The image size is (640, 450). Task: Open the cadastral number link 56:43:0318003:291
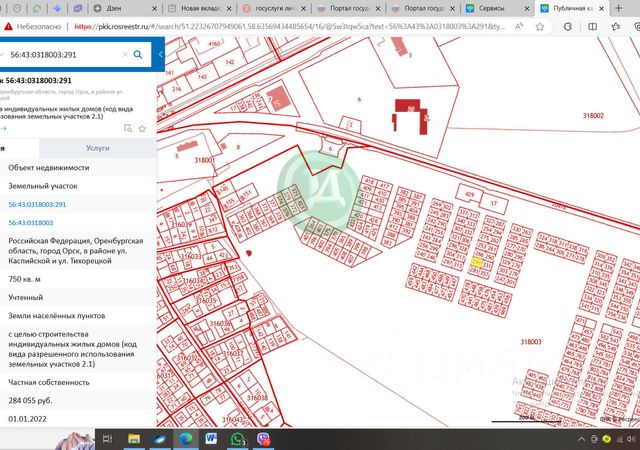pyautogui.click(x=37, y=204)
